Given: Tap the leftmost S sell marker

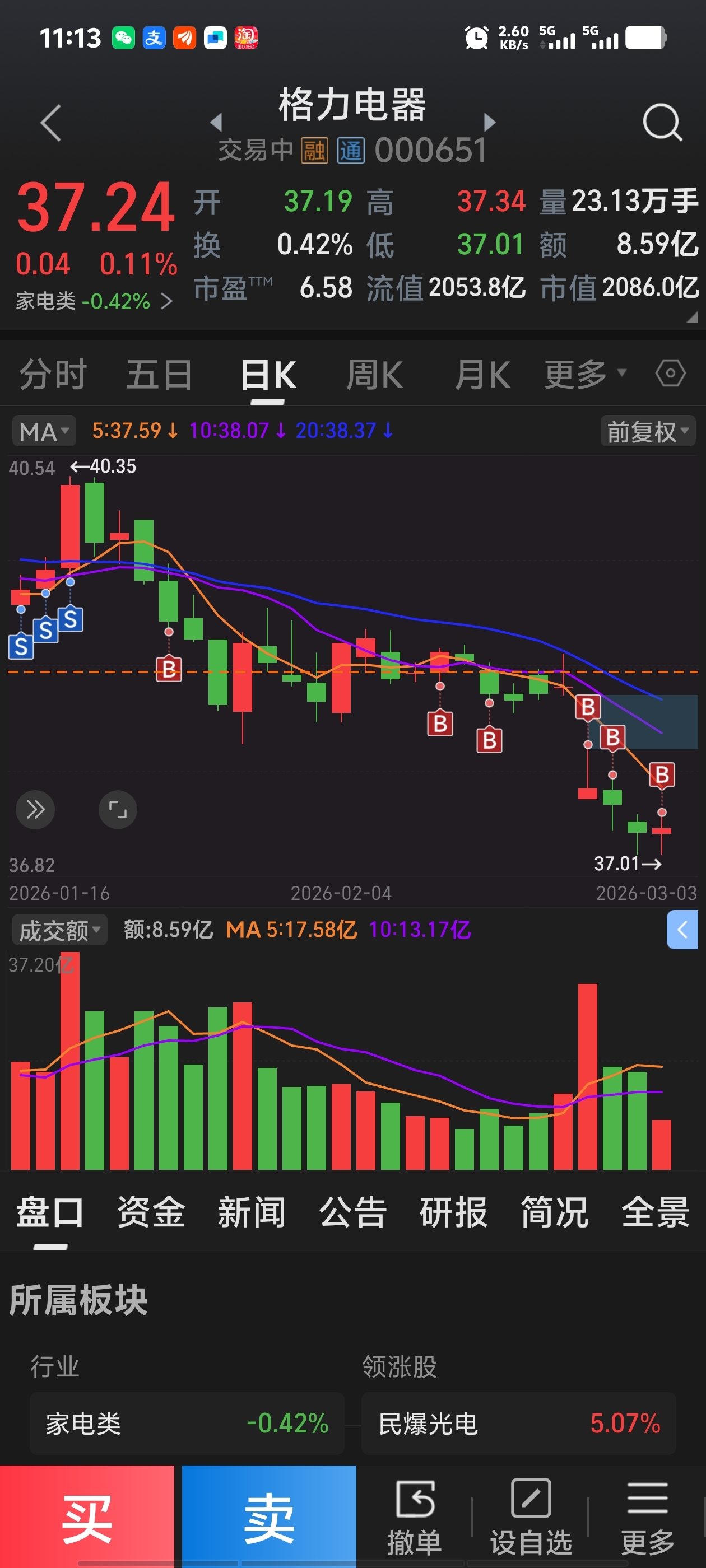Looking at the screenshot, I should (x=21, y=646).
